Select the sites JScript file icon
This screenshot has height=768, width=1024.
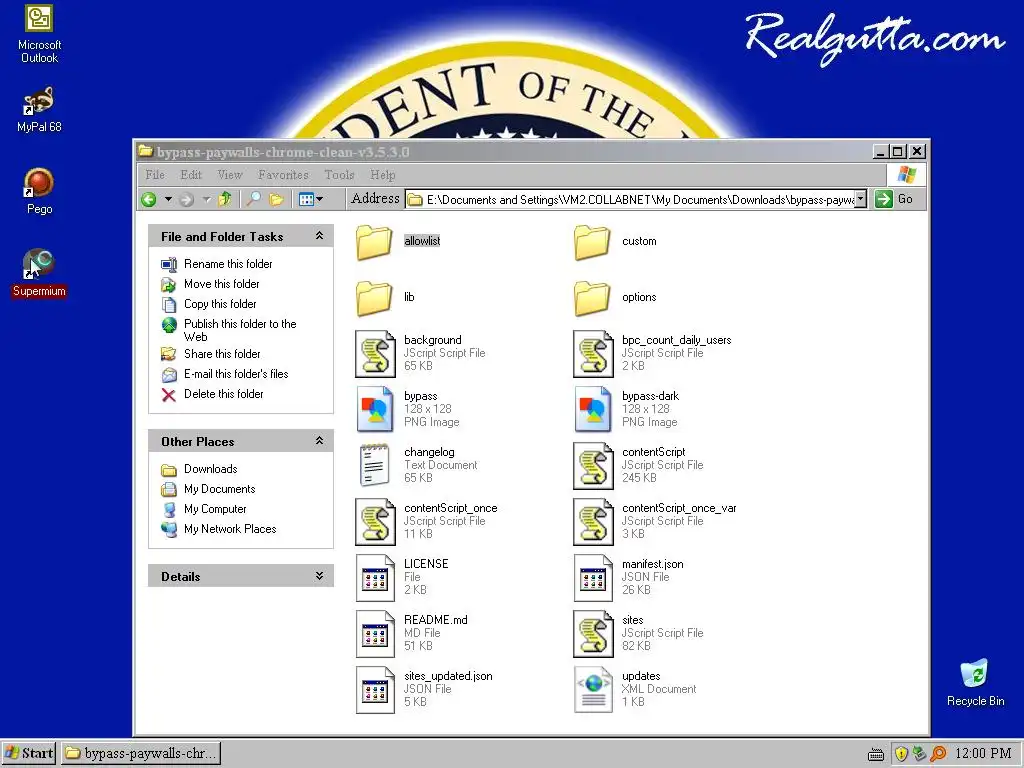coord(594,633)
